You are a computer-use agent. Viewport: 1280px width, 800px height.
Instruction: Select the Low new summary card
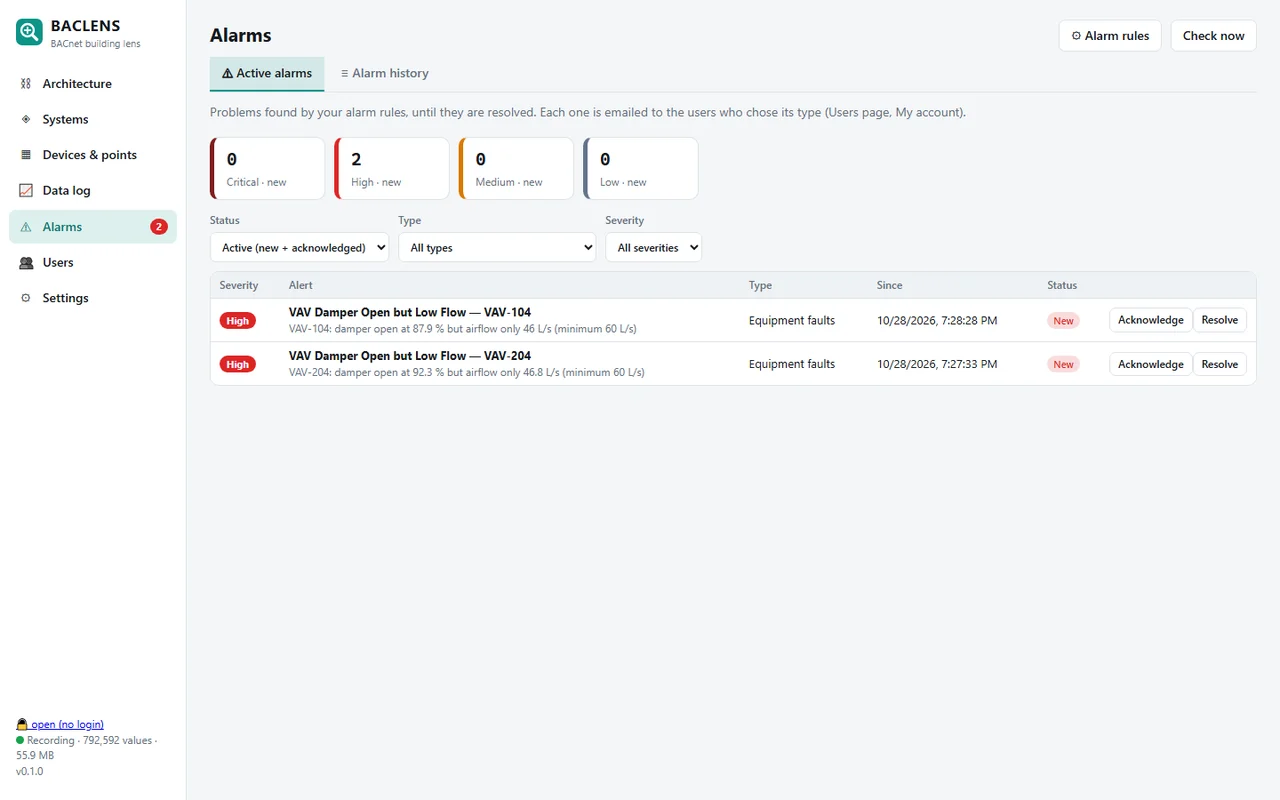point(641,168)
